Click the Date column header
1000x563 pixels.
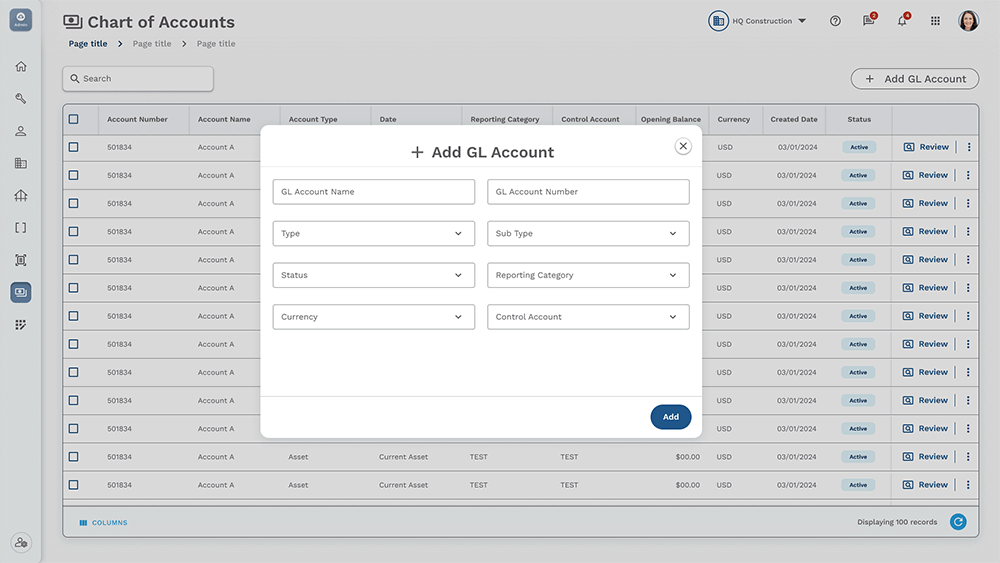(x=388, y=119)
